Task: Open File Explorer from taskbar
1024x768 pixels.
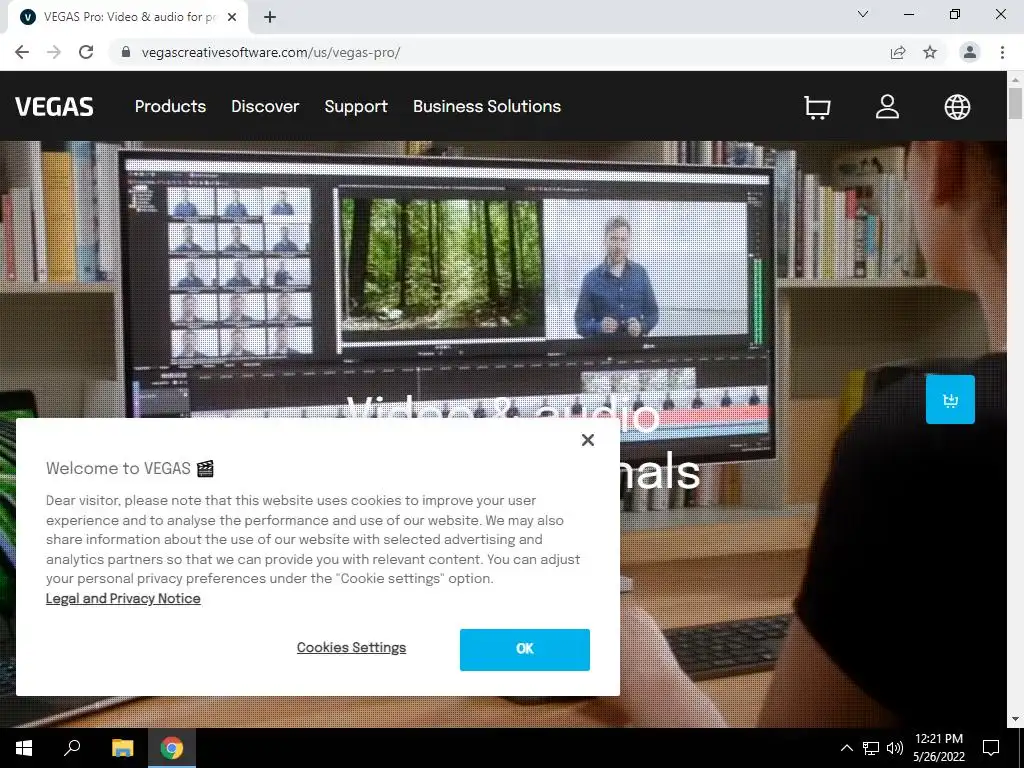Action: click(x=122, y=748)
